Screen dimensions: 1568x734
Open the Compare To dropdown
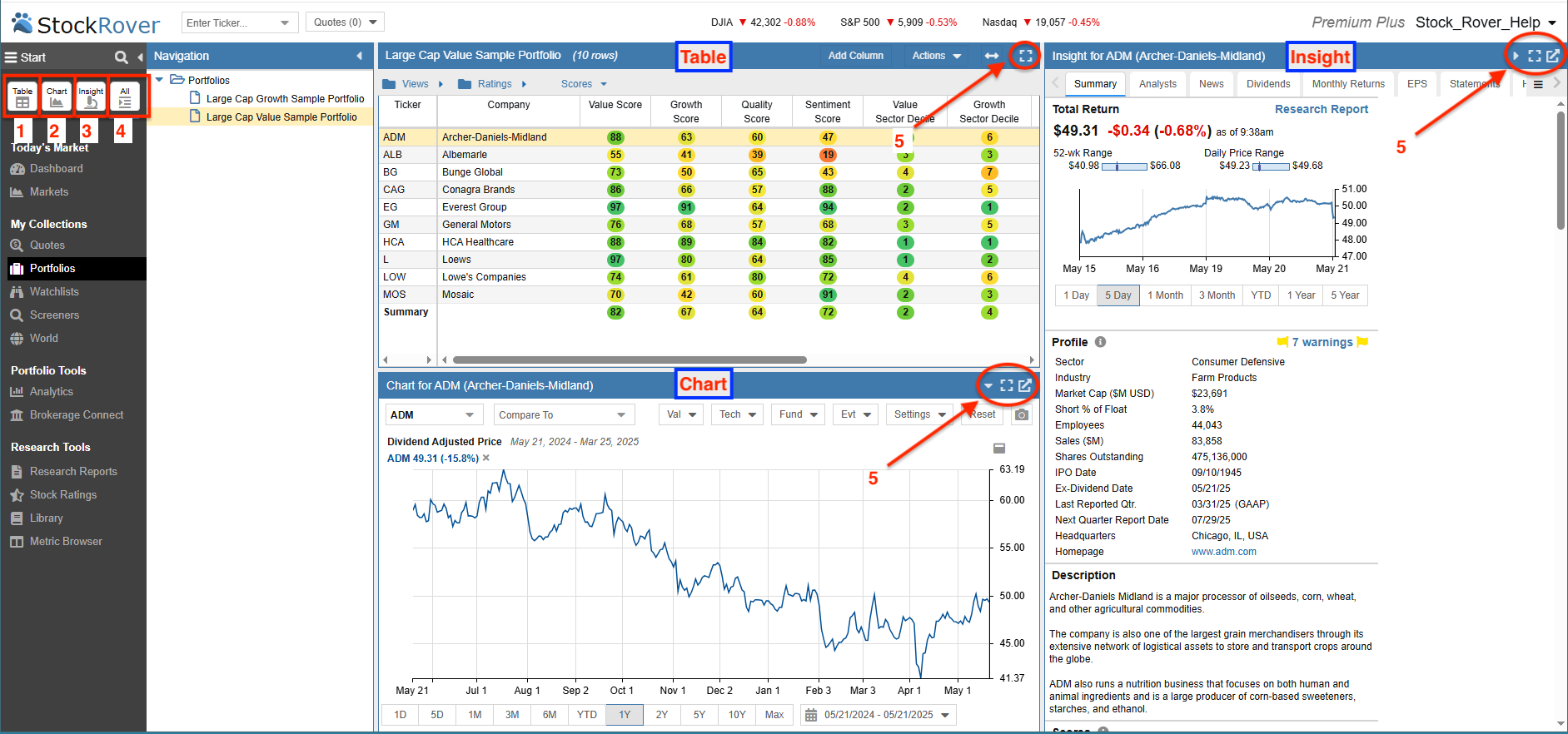click(563, 414)
